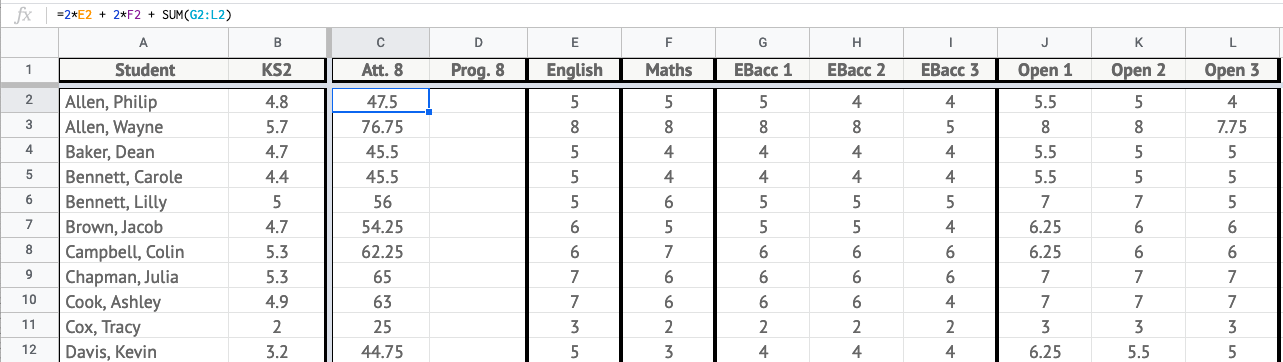This screenshot has width=1283, height=362.
Task: Click the Open 3 header cell
Action: (x=1232, y=70)
